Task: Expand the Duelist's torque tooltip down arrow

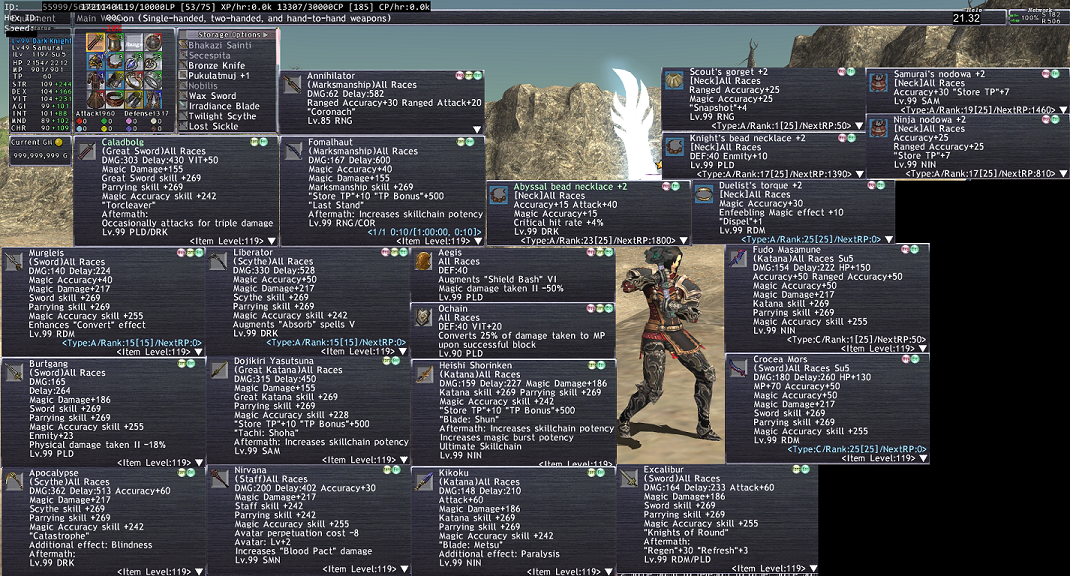Action: click(888, 240)
